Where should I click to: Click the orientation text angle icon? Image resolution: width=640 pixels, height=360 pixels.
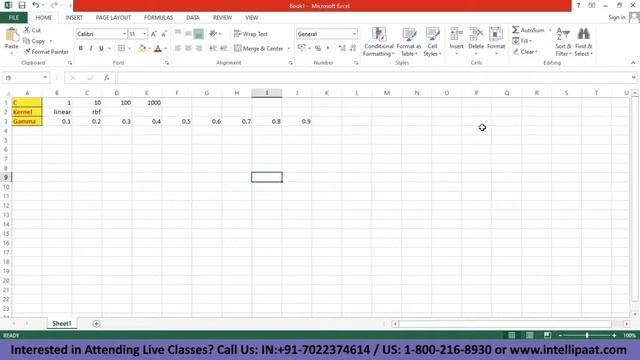pyautogui.click(x=213, y=34)
